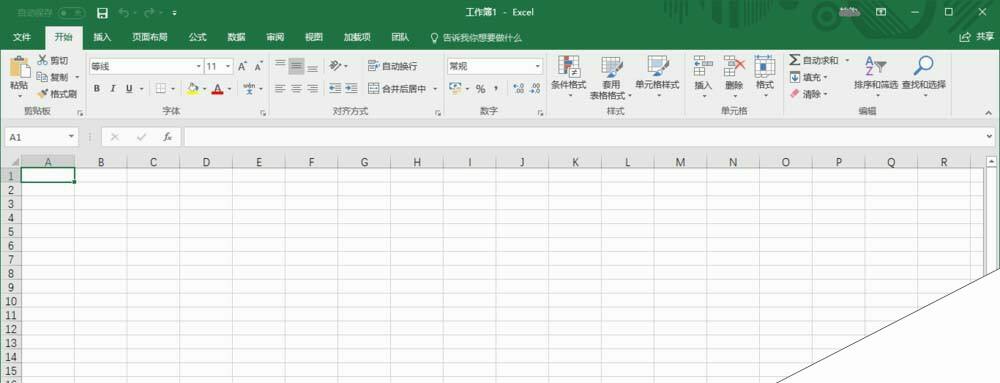
Task: Click the phonetic guide (wén) icon
Action: [x=249, y=89]
